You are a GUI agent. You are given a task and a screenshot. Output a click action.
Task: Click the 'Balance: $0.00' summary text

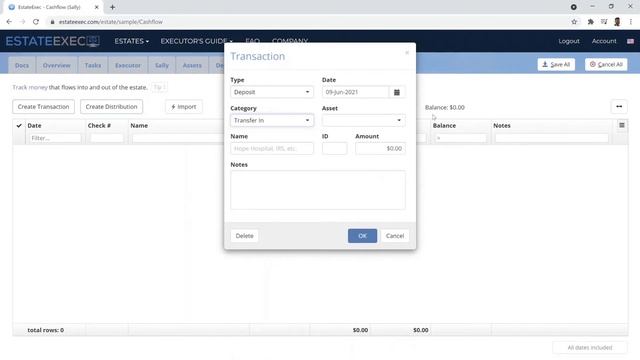pyautogui.click(x=444, y=107)
